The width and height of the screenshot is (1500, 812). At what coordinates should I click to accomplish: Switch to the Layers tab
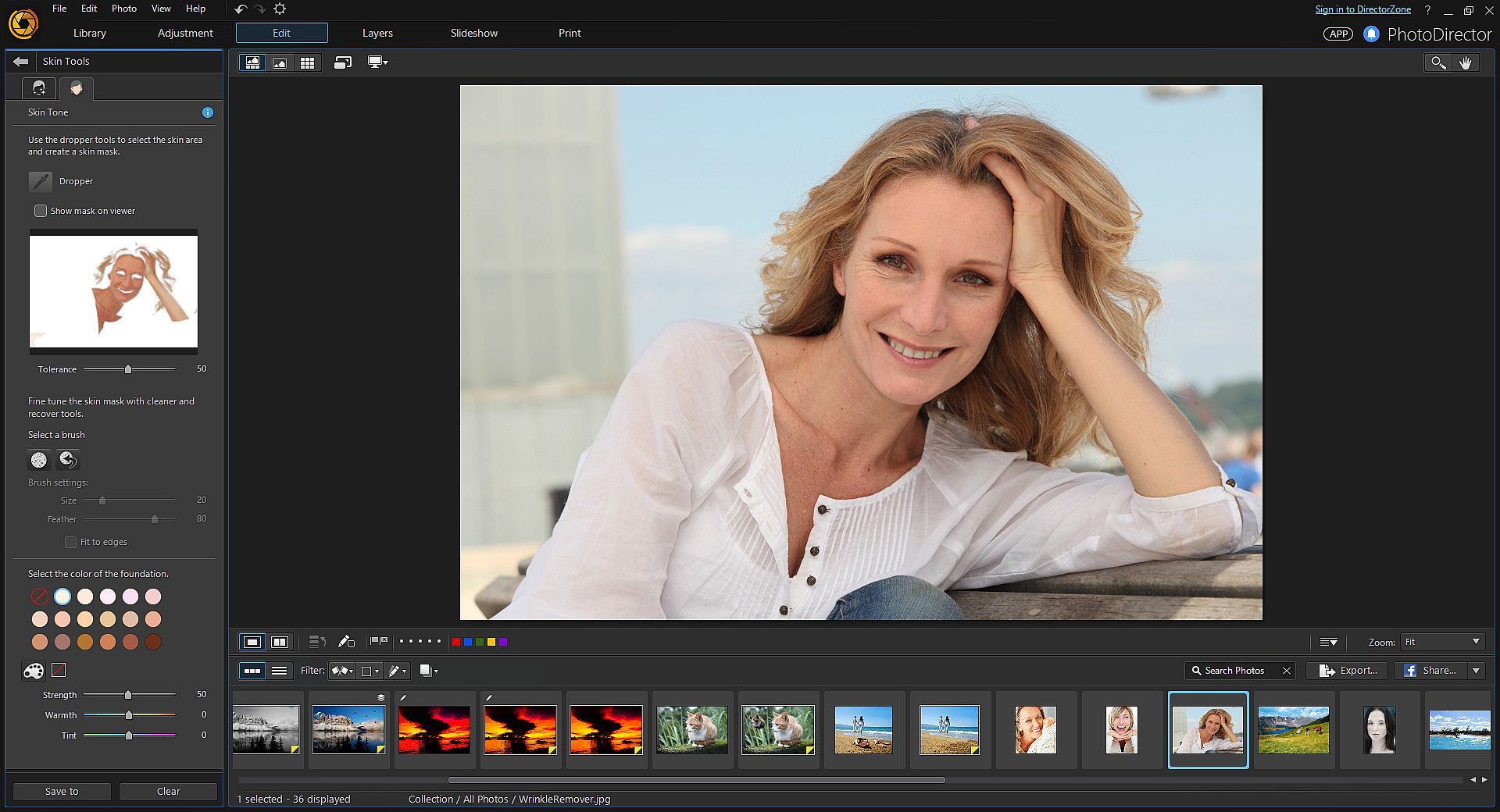377,33
